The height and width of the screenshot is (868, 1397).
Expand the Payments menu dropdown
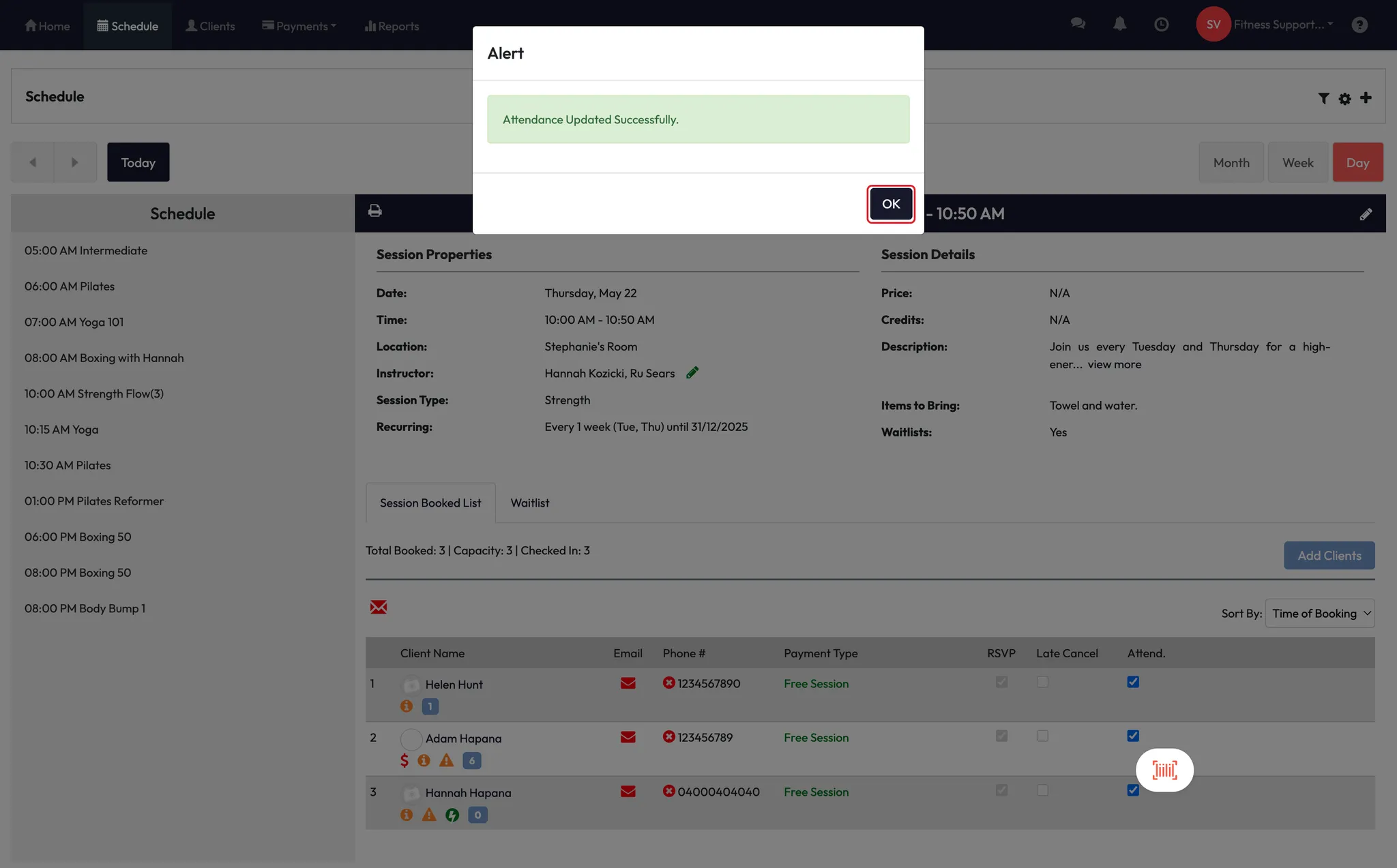click(x=299, y=26)
